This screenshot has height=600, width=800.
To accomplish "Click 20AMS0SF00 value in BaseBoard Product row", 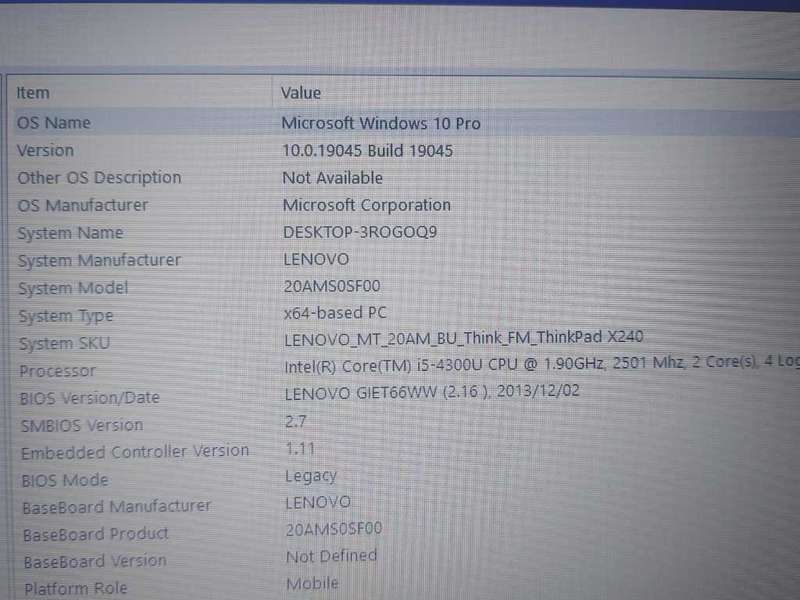I will tap(334, 530).
